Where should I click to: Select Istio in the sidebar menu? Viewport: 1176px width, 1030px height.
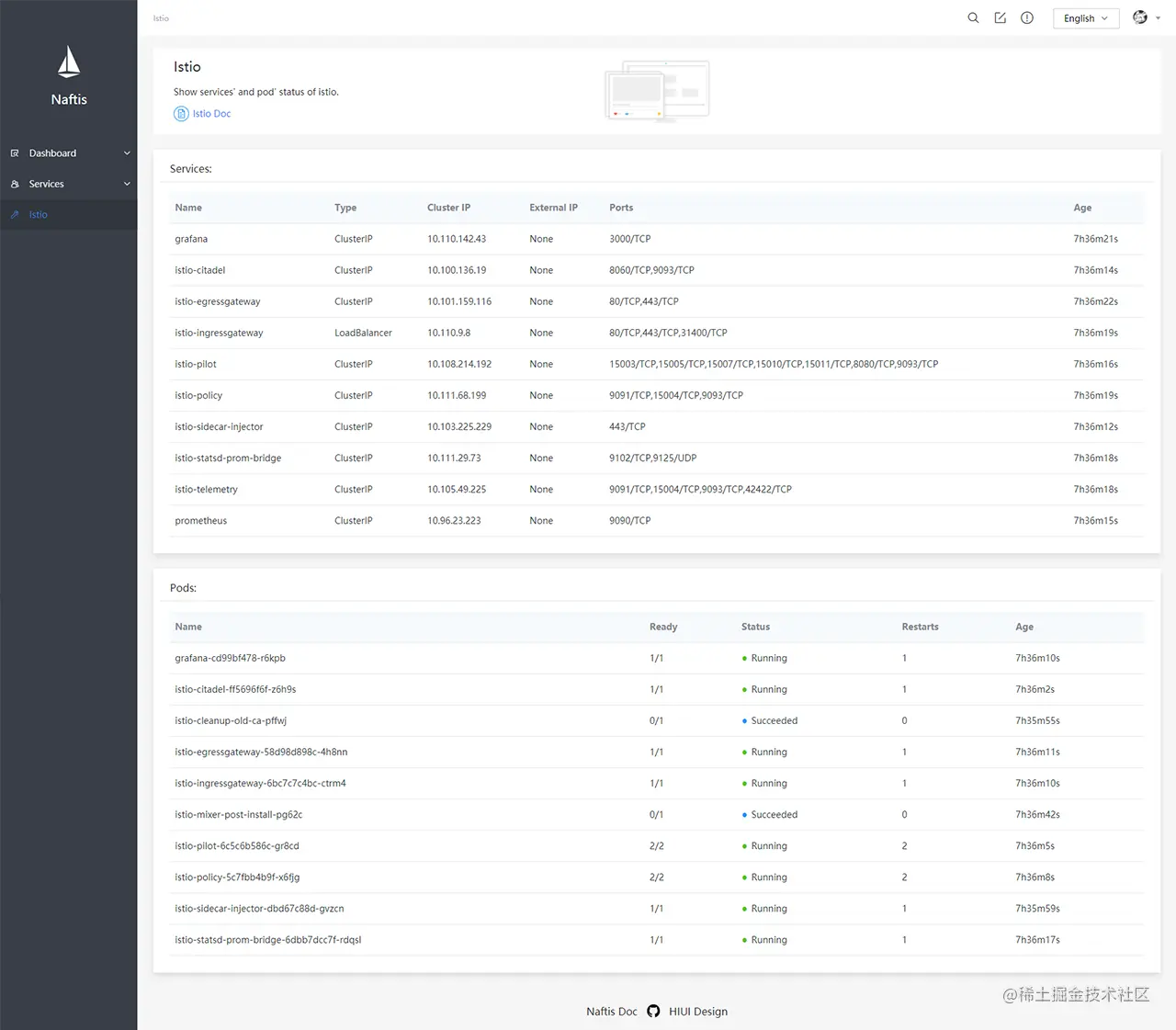tap(69, 215)
